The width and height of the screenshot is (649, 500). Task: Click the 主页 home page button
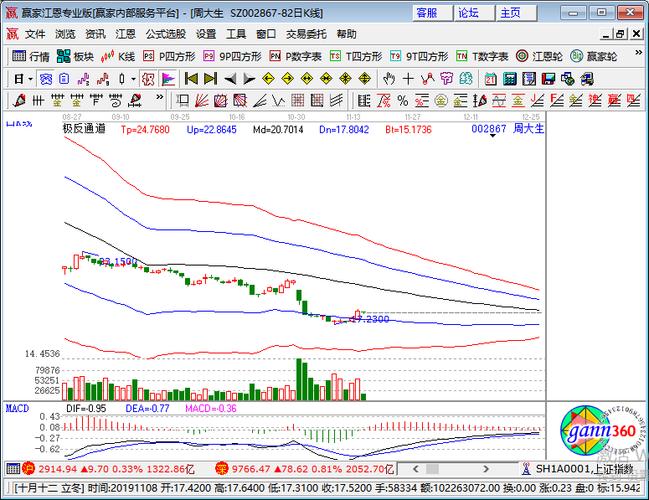516,13
